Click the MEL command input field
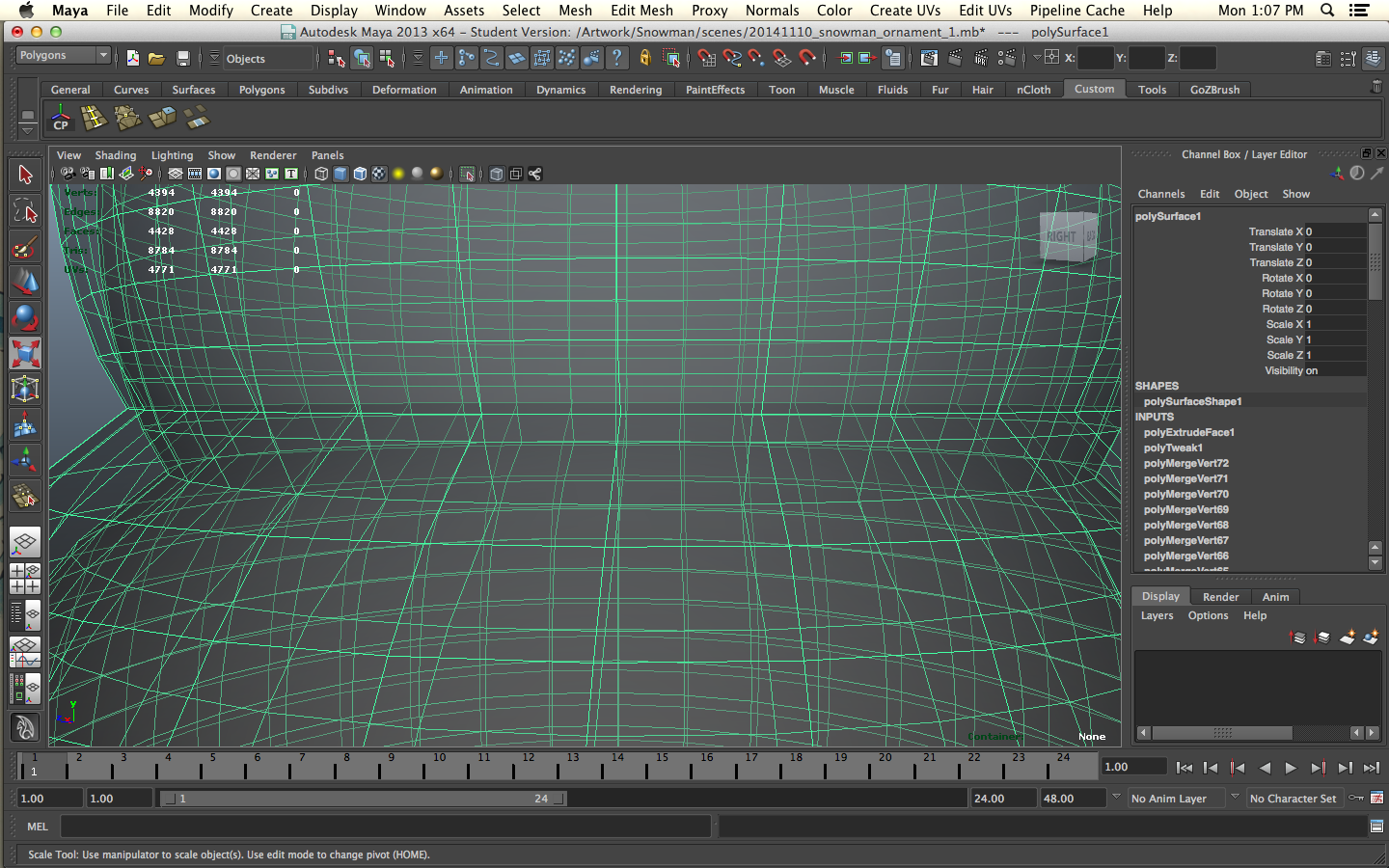The width and height of the screenshot is (1389, 868). [386, 827]
